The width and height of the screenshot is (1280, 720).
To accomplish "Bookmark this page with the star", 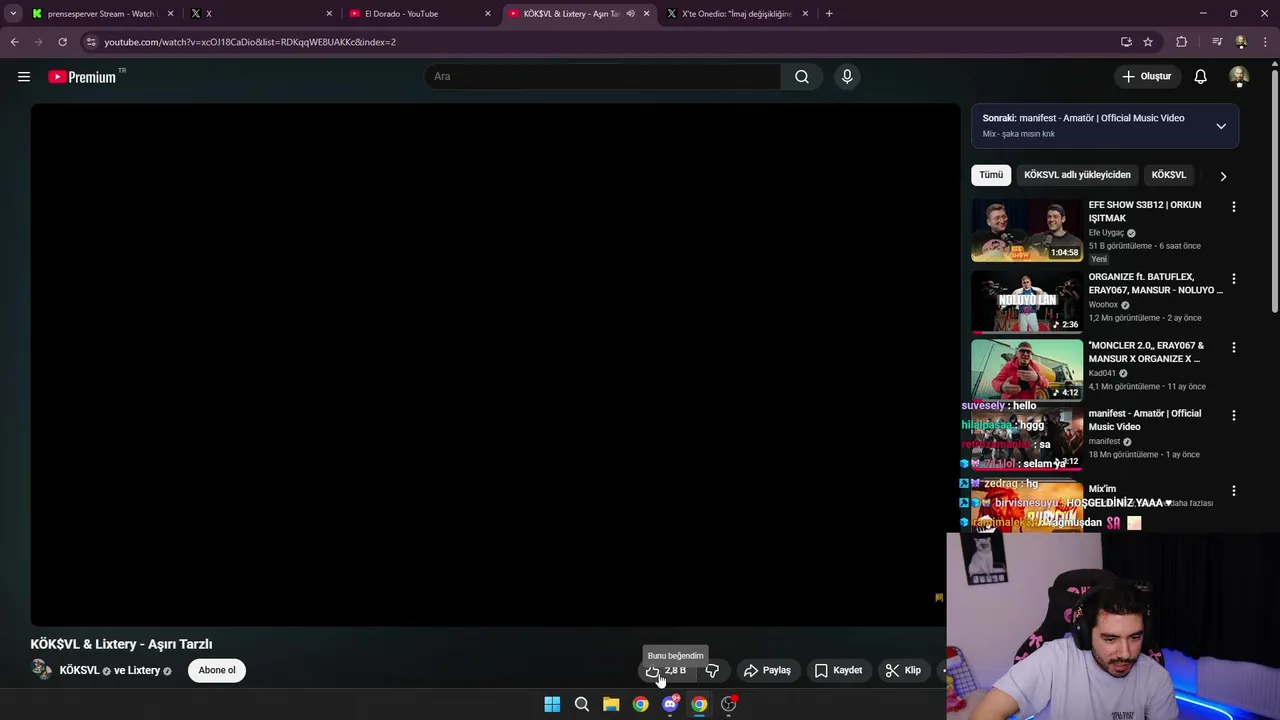I will 1148,42.
